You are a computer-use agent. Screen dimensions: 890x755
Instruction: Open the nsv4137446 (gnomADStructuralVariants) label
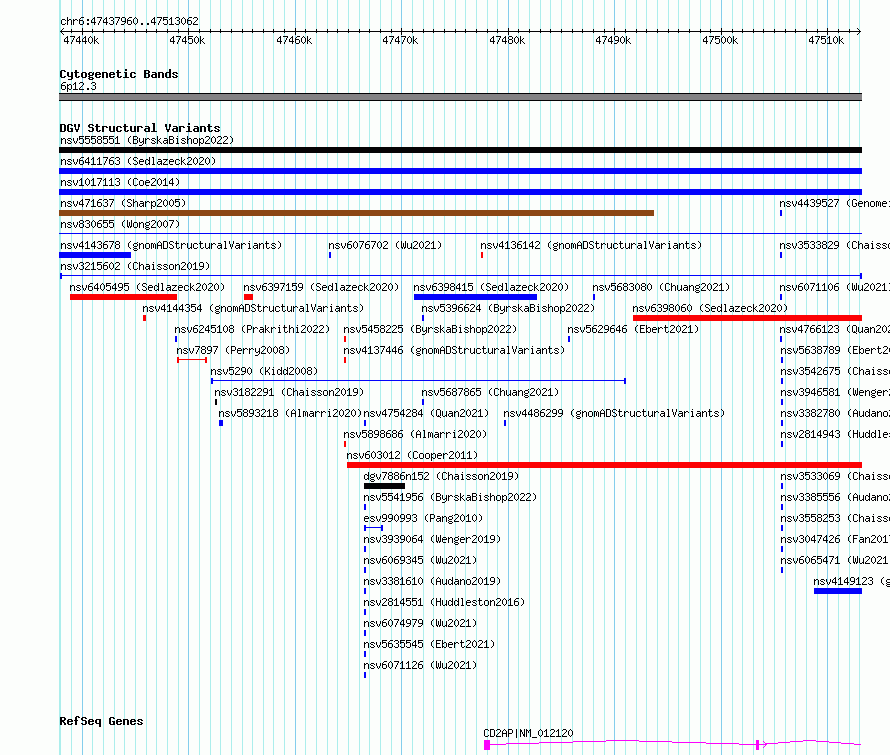(454, 350)
